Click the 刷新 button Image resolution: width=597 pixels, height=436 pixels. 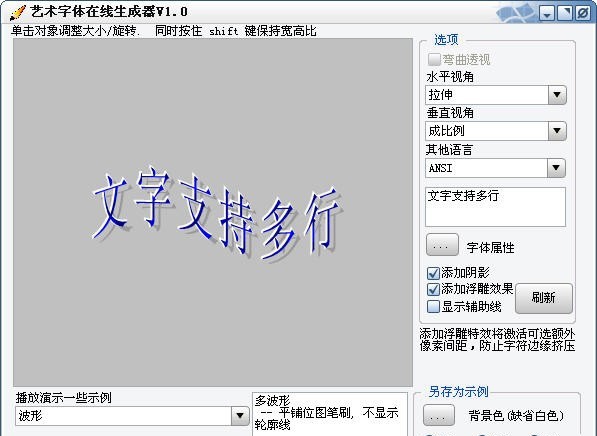point(544,298)
